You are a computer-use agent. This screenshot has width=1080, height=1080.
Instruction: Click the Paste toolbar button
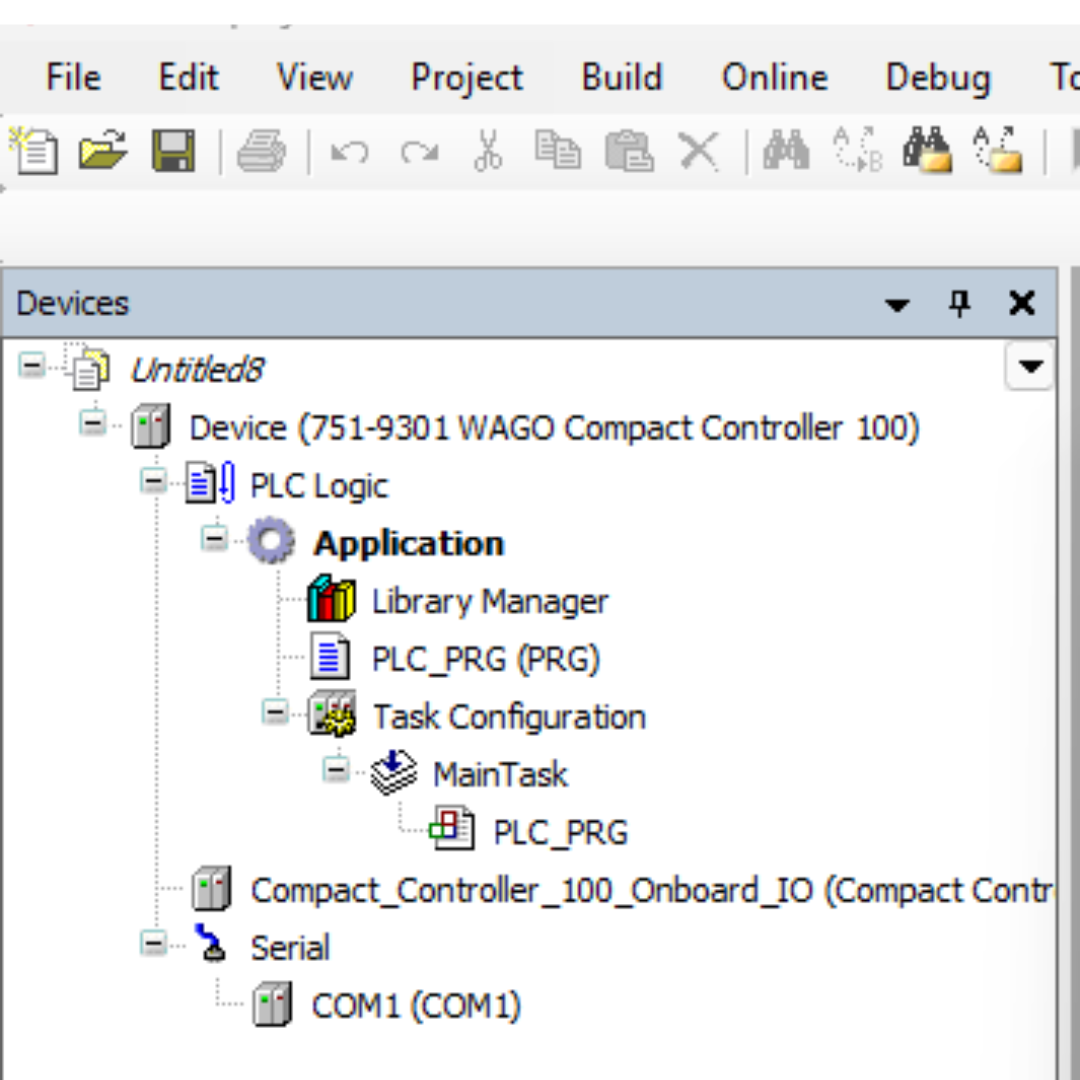point(629,148)
